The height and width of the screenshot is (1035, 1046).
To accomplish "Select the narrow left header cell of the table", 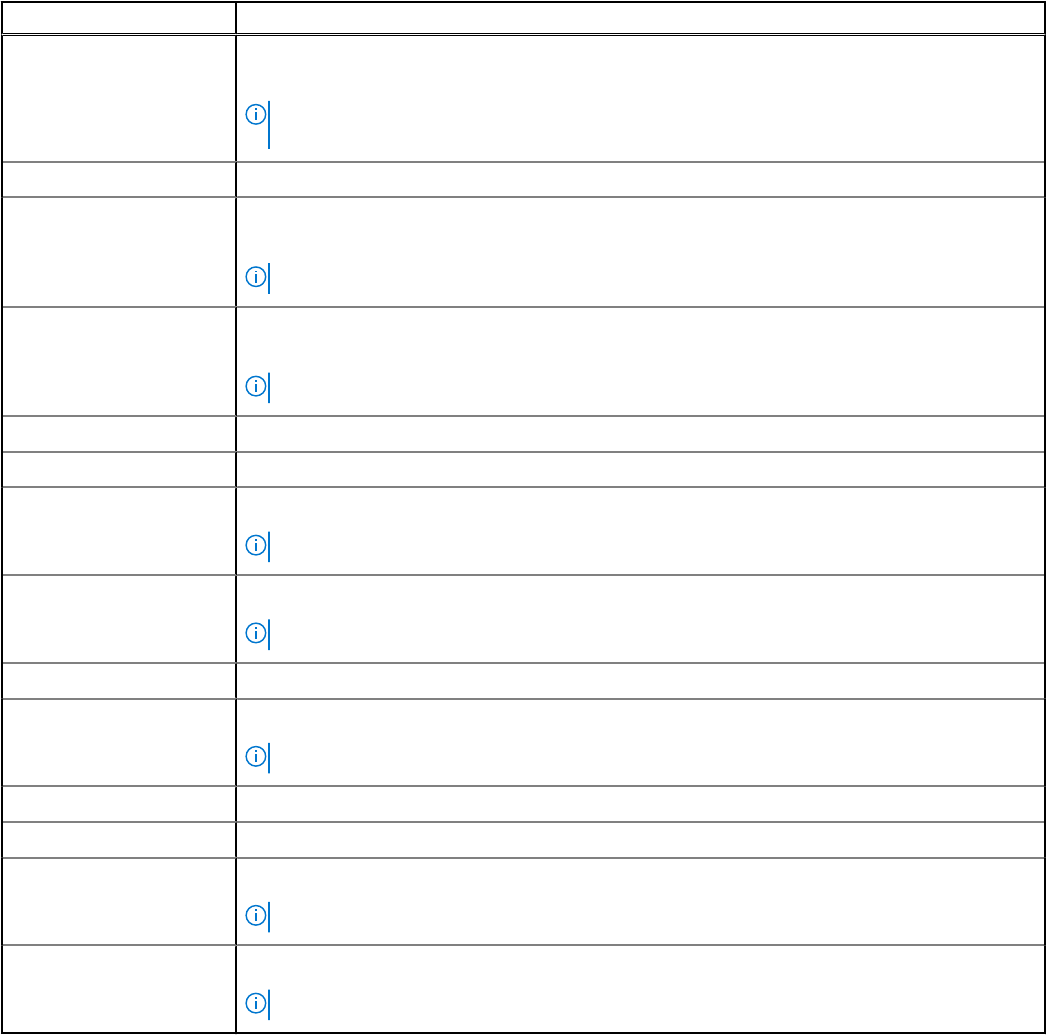I will point(119,17).
